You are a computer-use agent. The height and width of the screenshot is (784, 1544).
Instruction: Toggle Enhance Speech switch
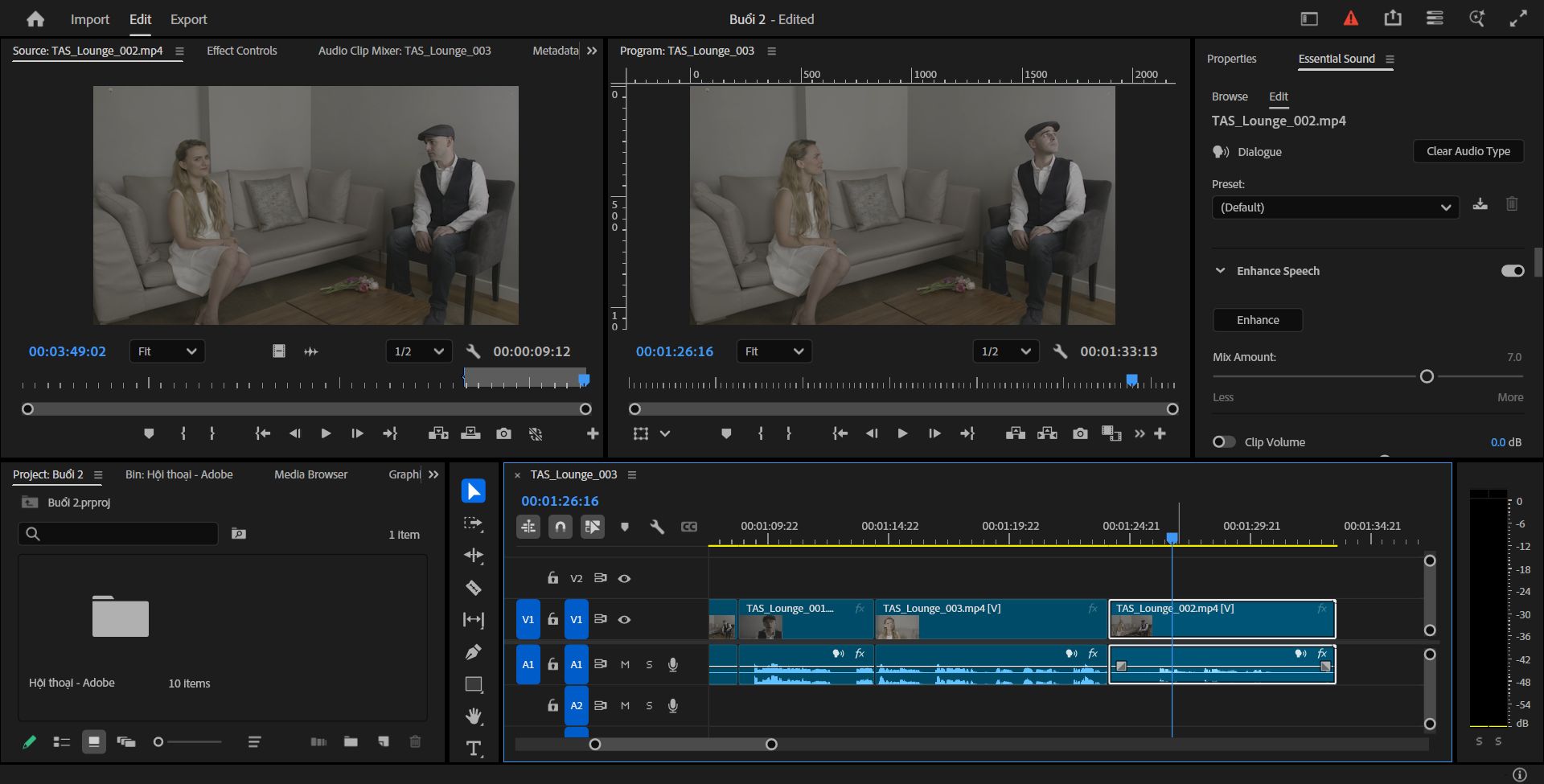1512,271
